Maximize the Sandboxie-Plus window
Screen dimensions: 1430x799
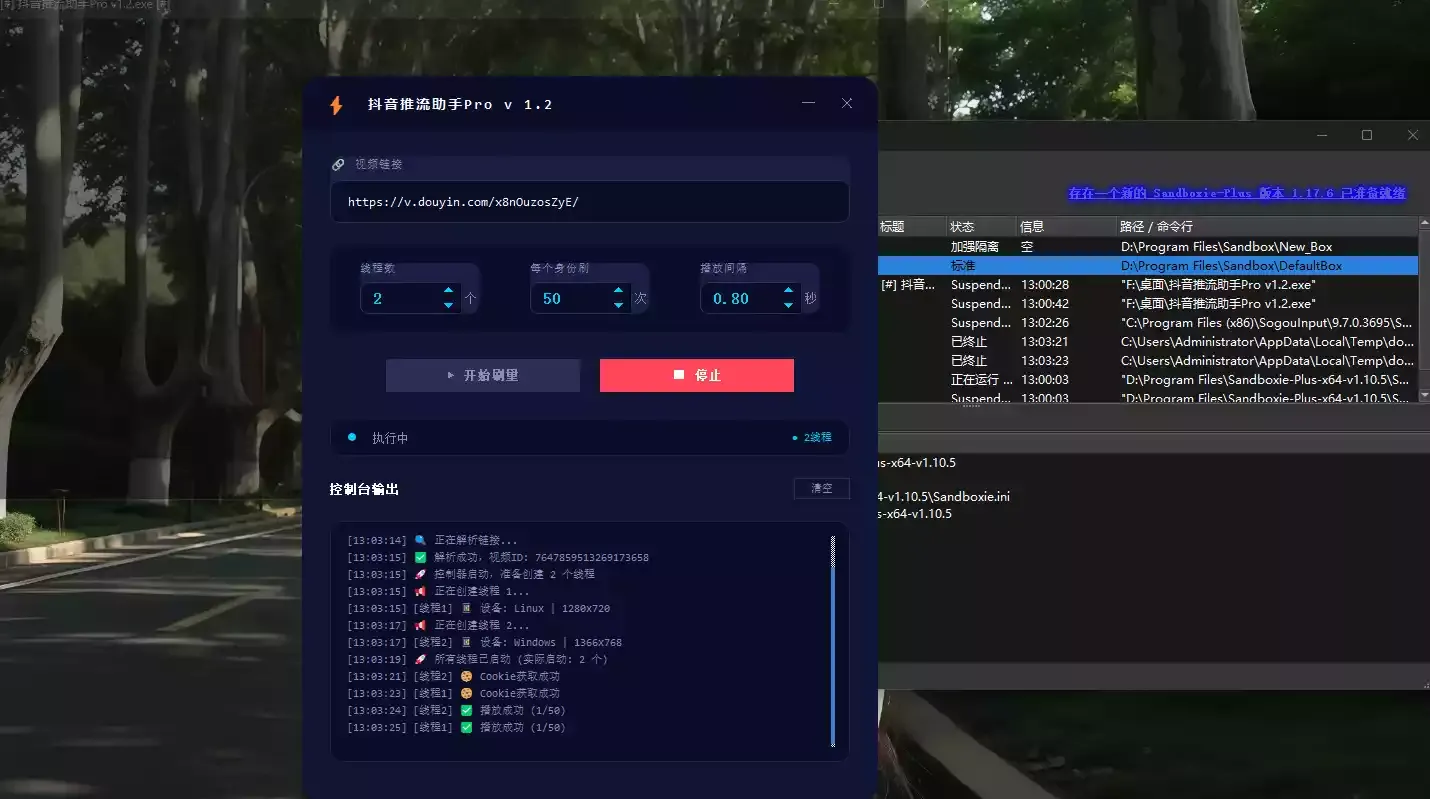pyautogui.click(x=1367, y=135)
